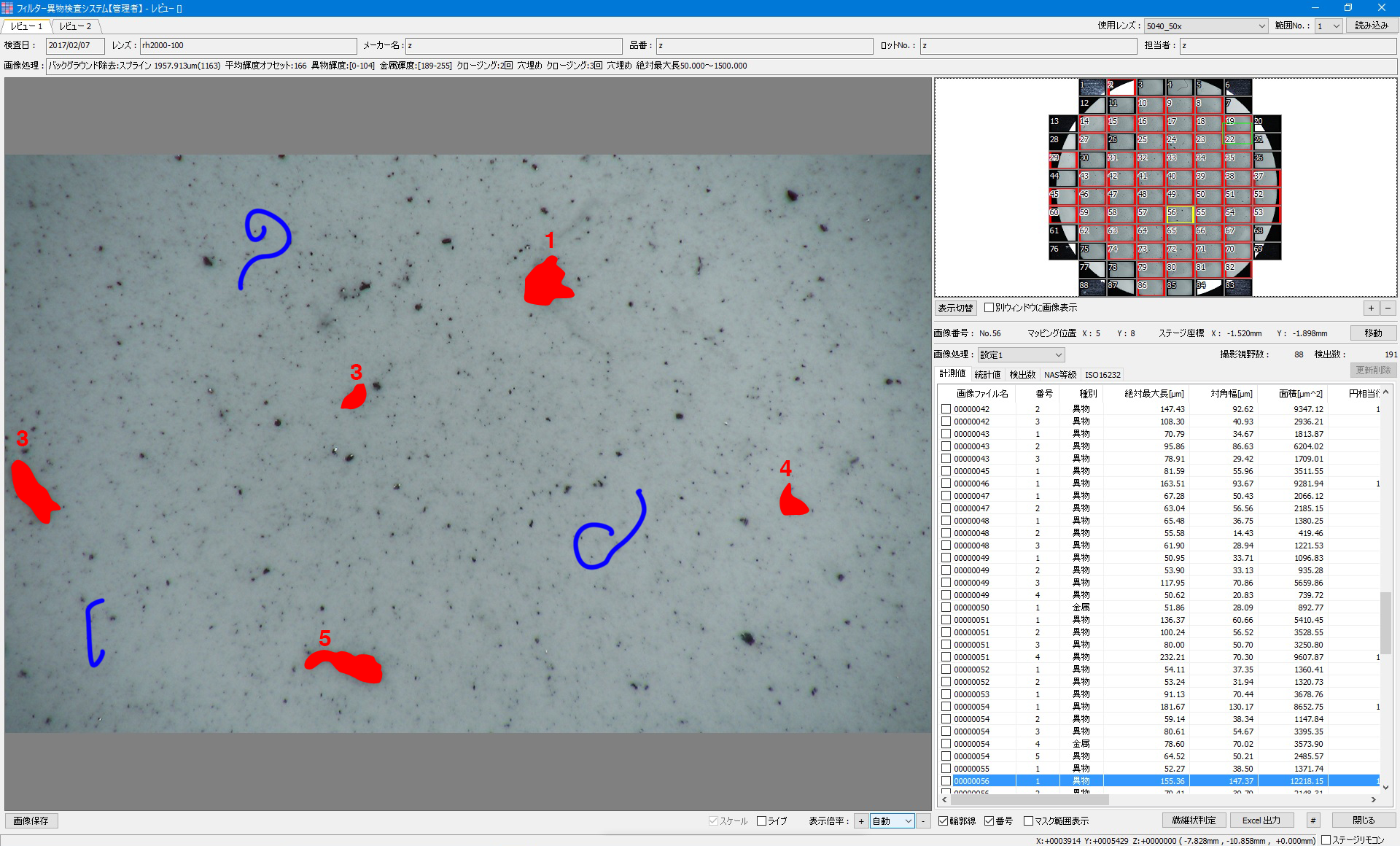
Task: Click the map zoom-out minus button
Action: (1388, 308)
